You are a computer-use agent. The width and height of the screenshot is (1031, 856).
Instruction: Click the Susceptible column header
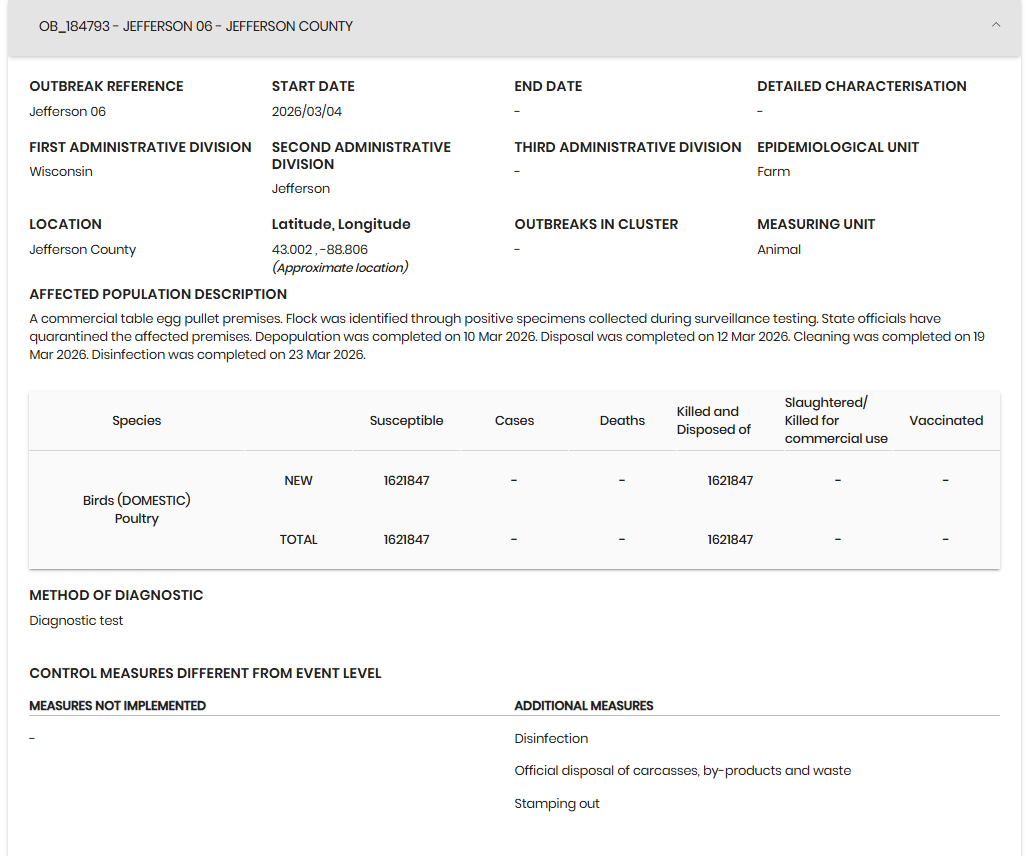click(406, 421)
